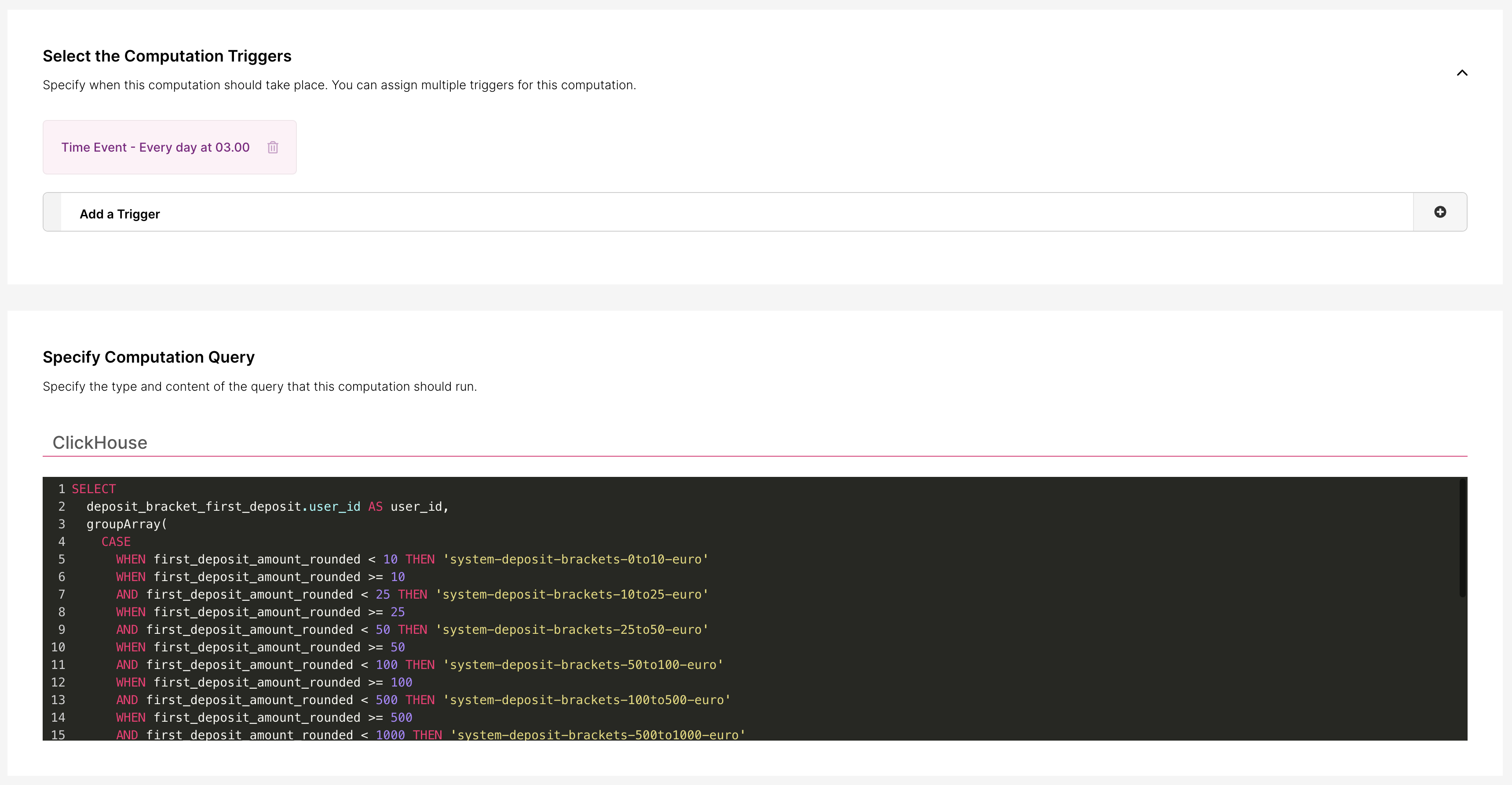Click line number 8 in editor gutter
This screenshot has height=785, width=1512.
(61, 612)
